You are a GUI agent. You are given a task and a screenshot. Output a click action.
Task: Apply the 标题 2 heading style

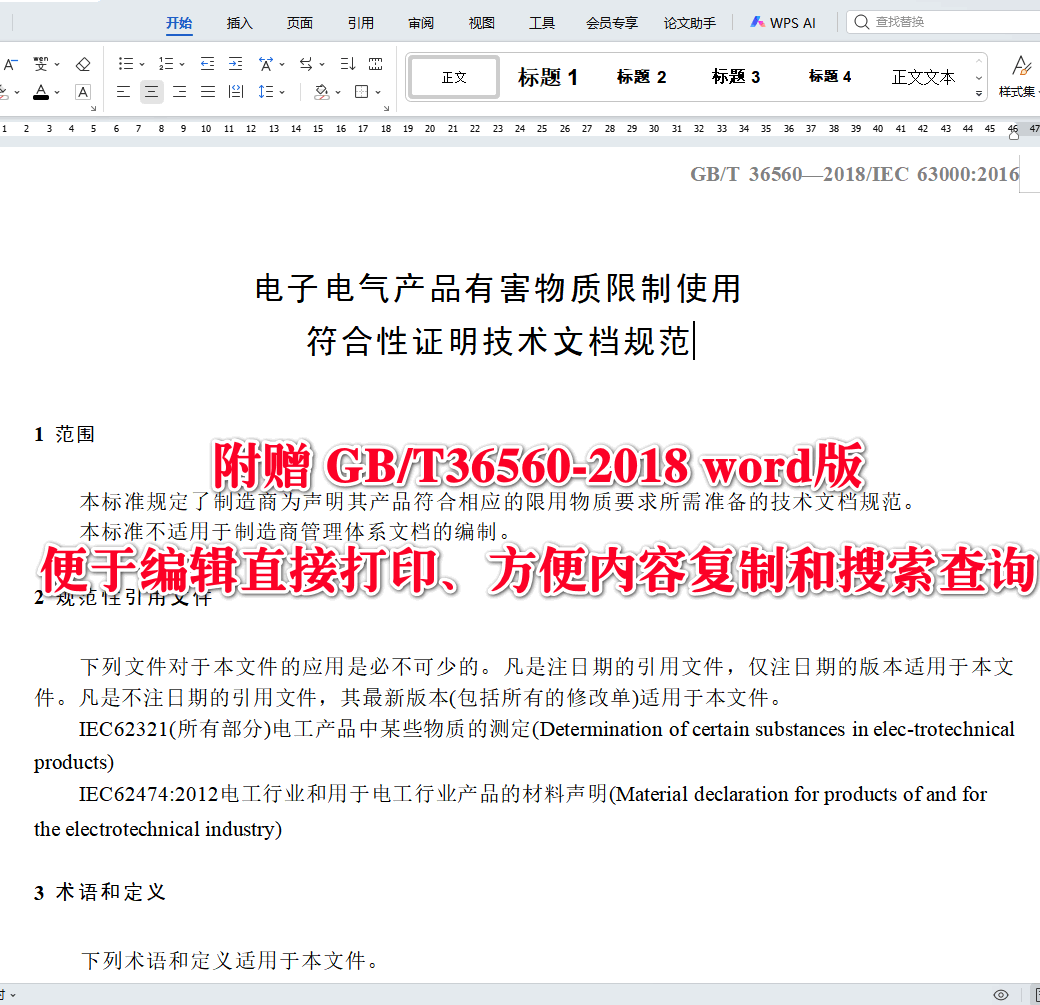[x=641, y=78]
